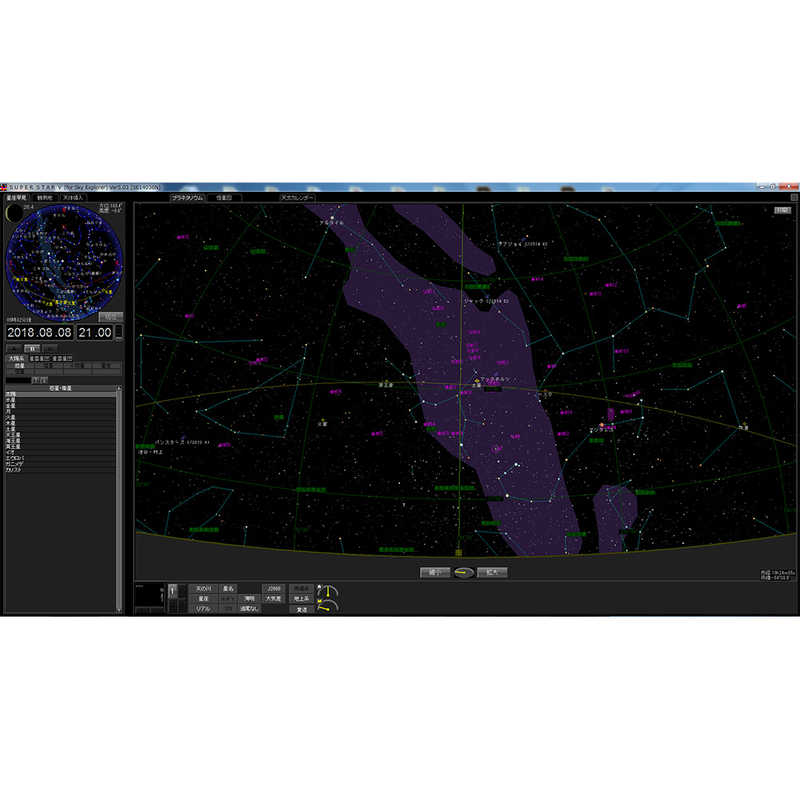This screenshot has height=800, width=800.
Task: Click the zoom-in 拡大 button
Action: (x=492, y=573)
